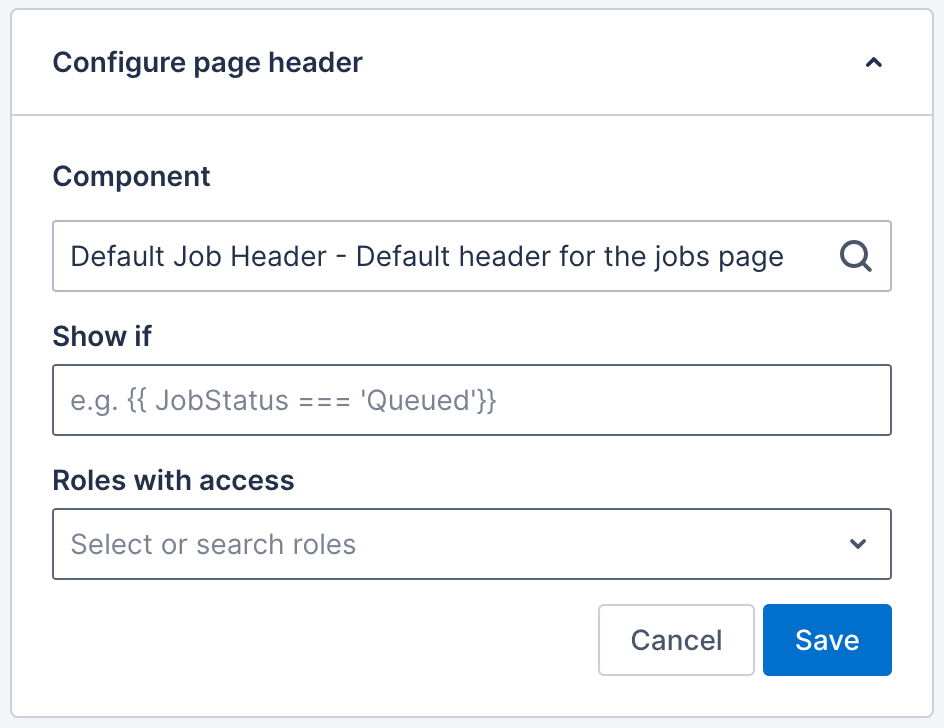Open the Roles with access picker
Viewport: 944px width, 728px height.
[x=470, y=544]
